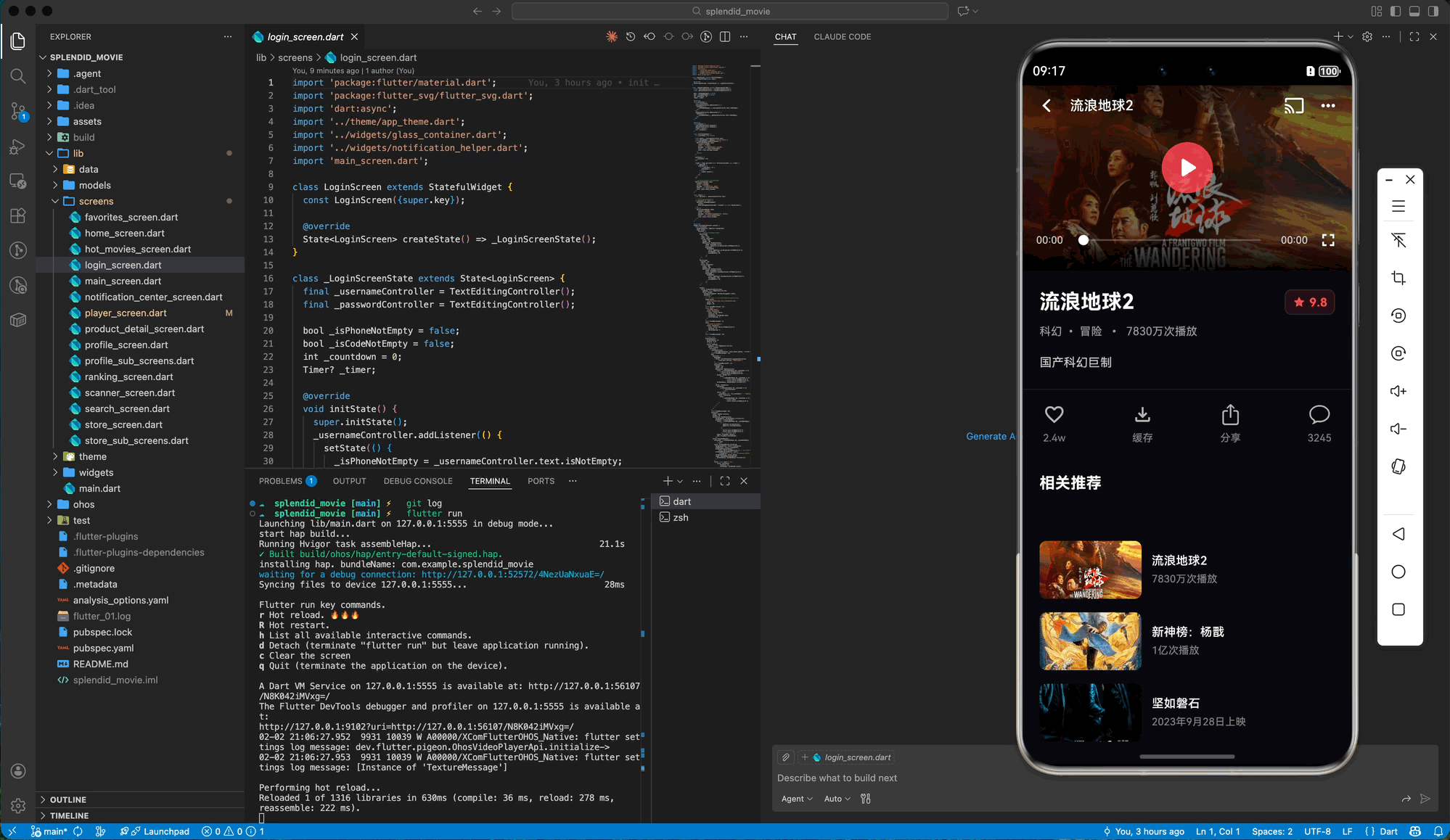
Task: Switch to the DEBUG CONSOLE tab
Action: click(417, 481)
